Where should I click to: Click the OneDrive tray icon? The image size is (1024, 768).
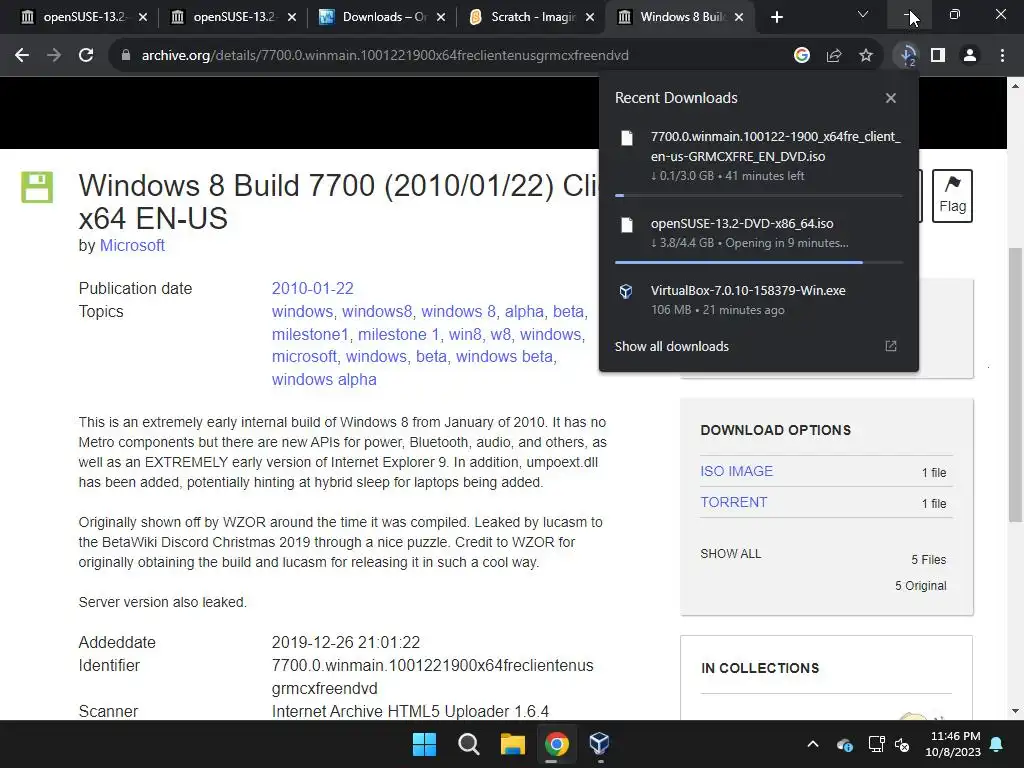click(x=844, y=744)
